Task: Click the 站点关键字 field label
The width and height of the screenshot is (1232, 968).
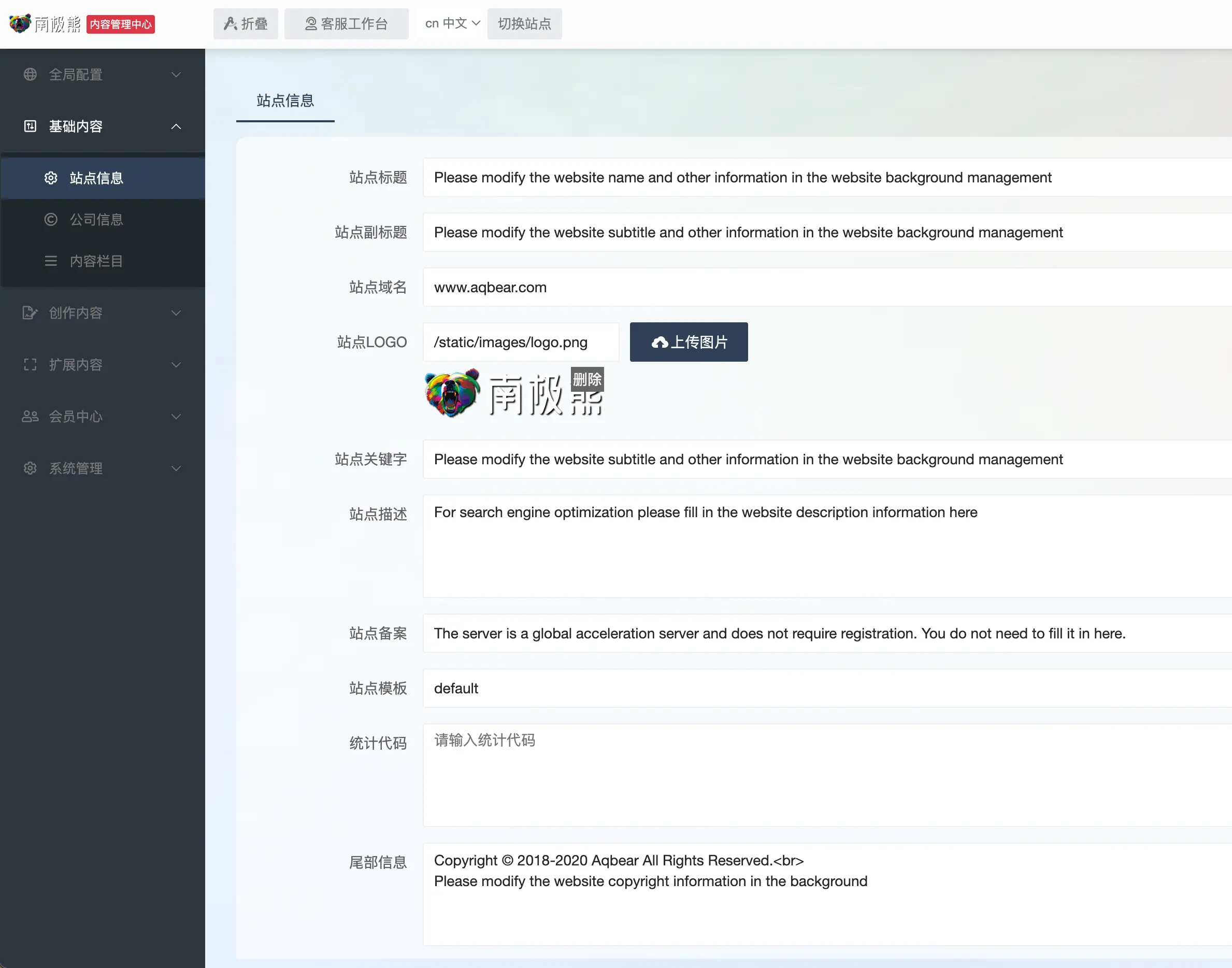Action: (370, 459)
